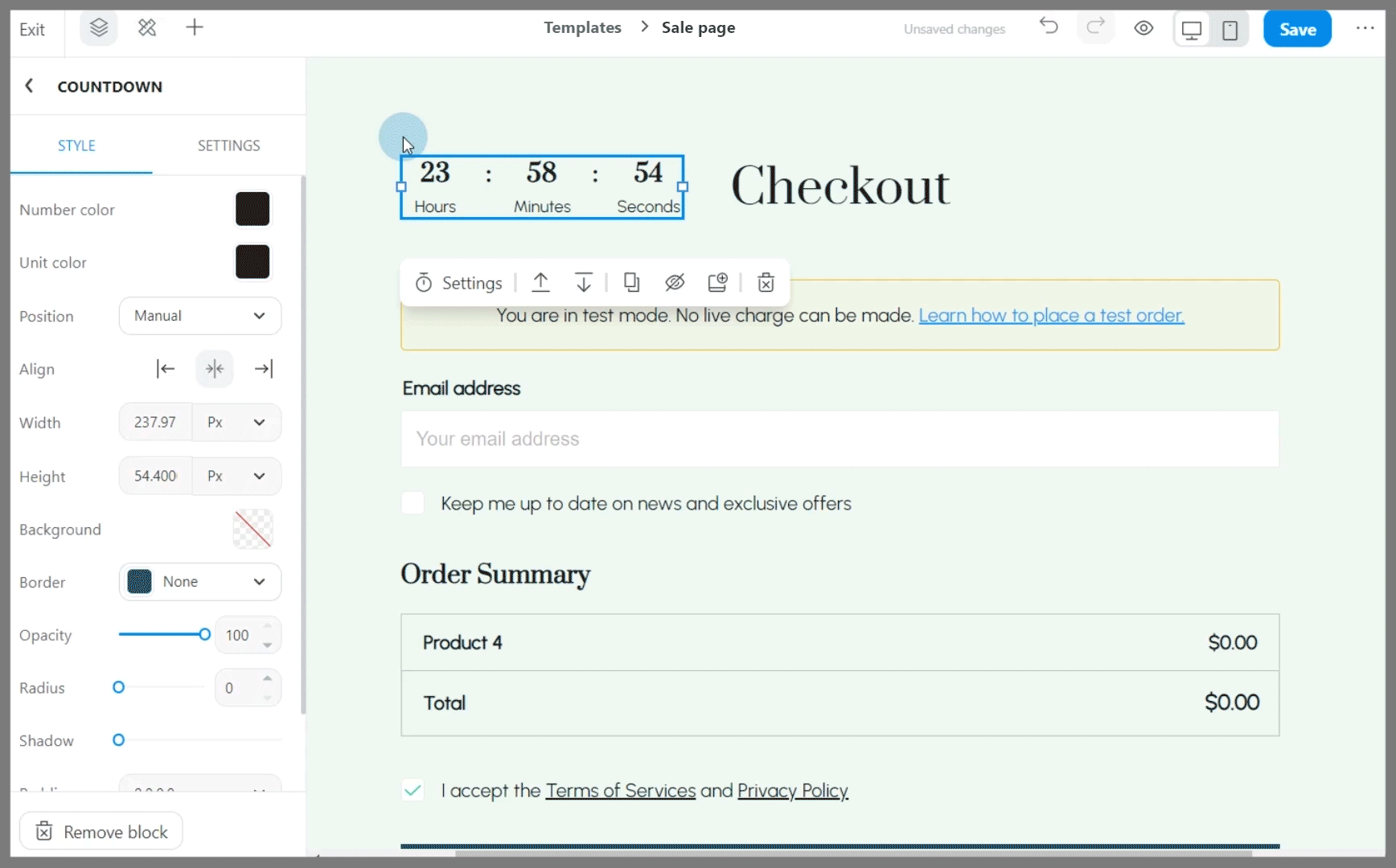Open Terms of Services link
This screenshot has width=1396, height=868.
[620, 791]
